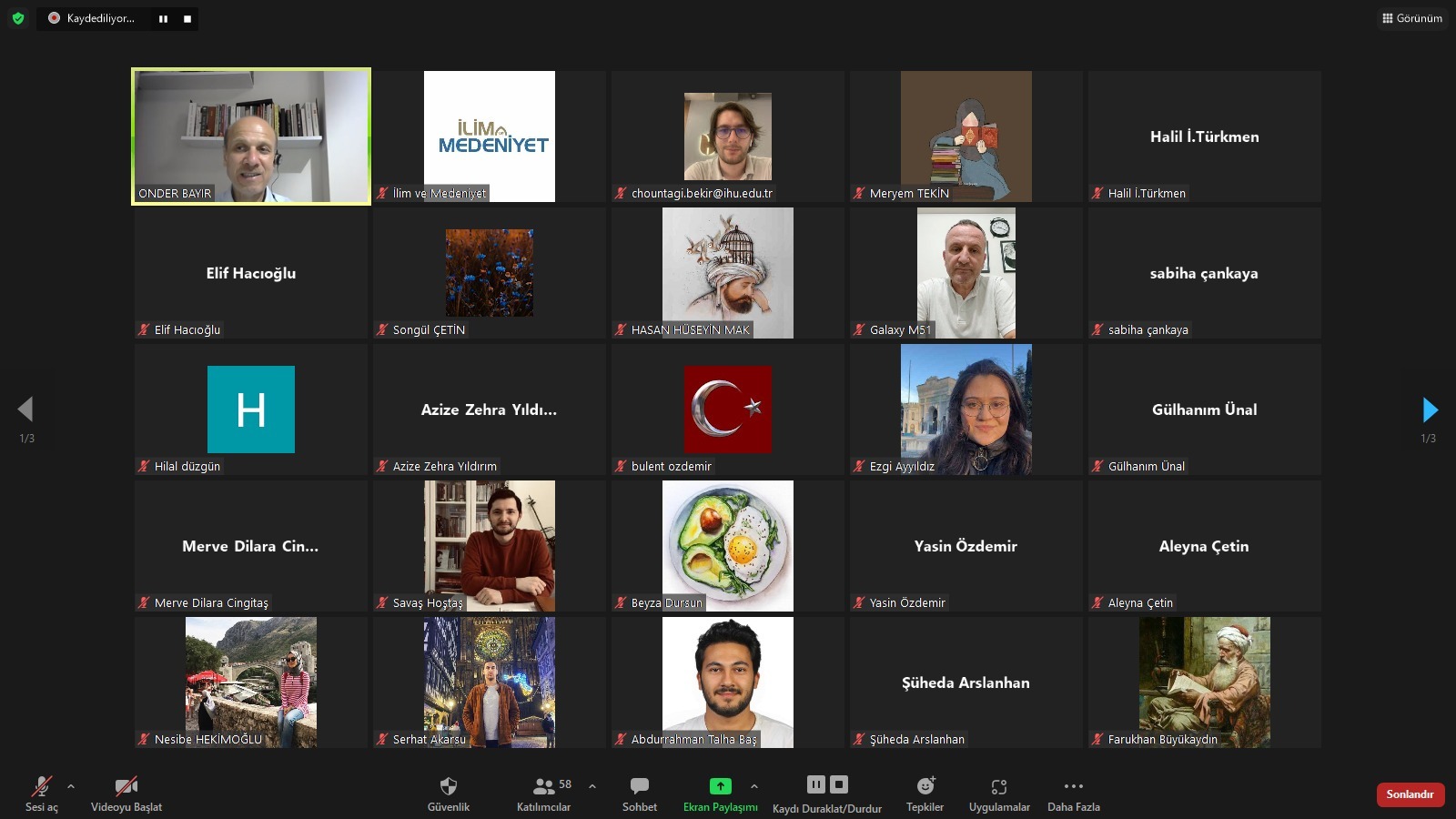Click muted mic icon beside bulent ozdemir
Screen dimensions: 1456x819
pyautogui.click(x=621, y=466)
